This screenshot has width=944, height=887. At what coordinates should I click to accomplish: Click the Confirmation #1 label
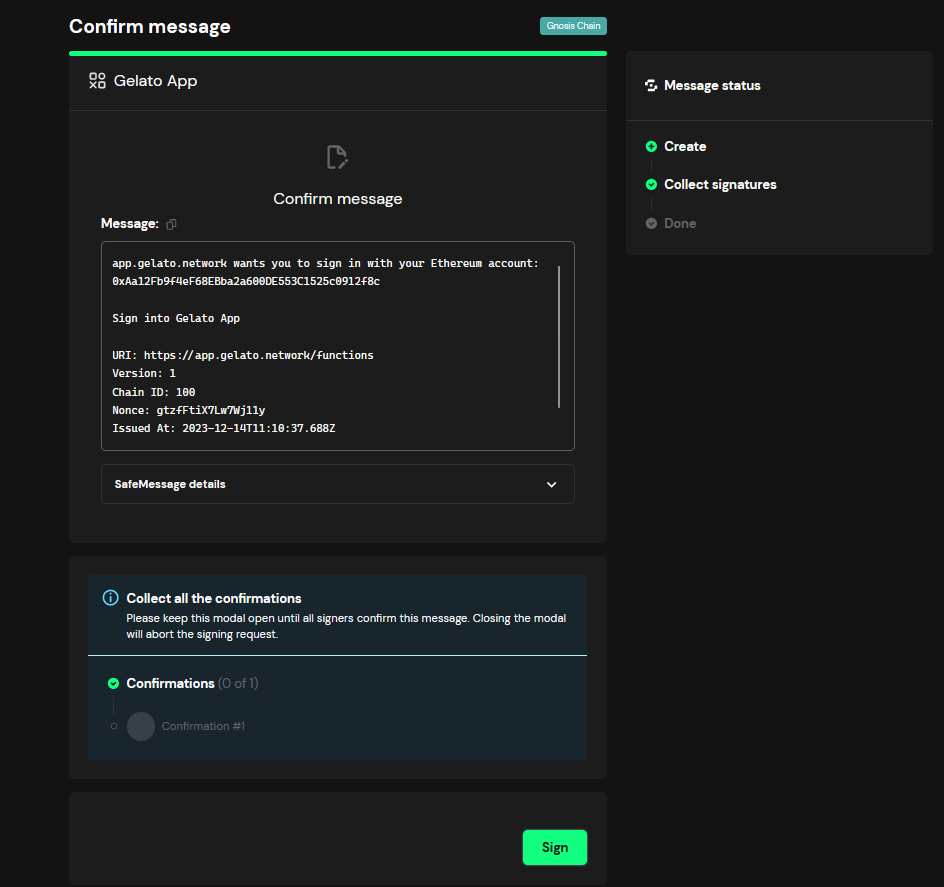203,726
